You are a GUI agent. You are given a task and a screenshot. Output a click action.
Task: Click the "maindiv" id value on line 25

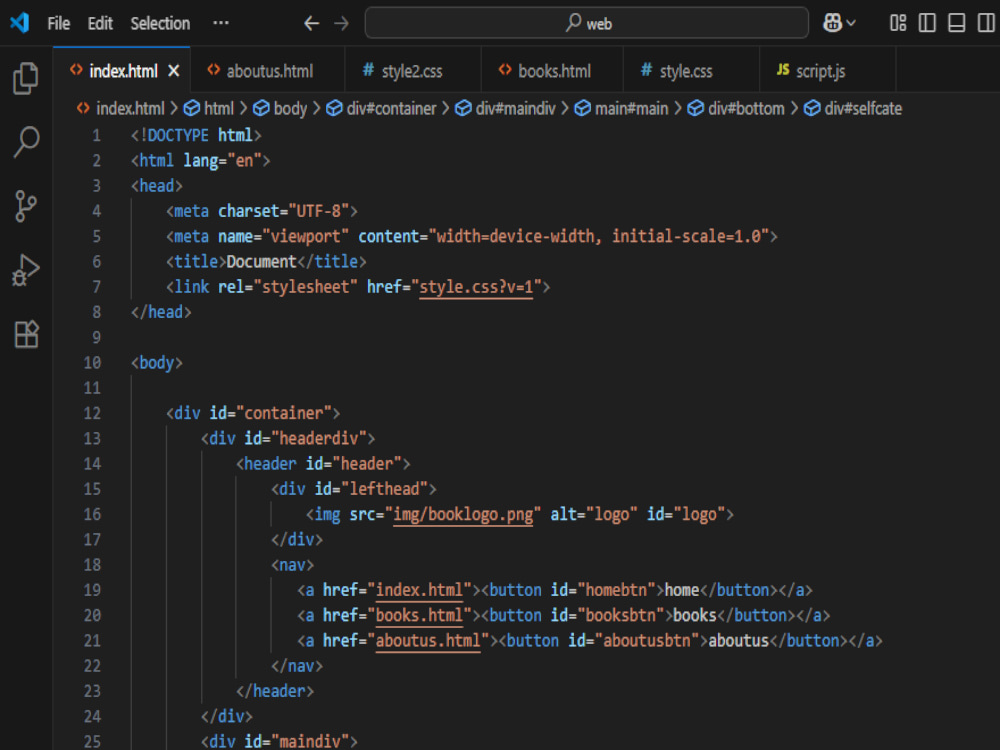[310, 741]
